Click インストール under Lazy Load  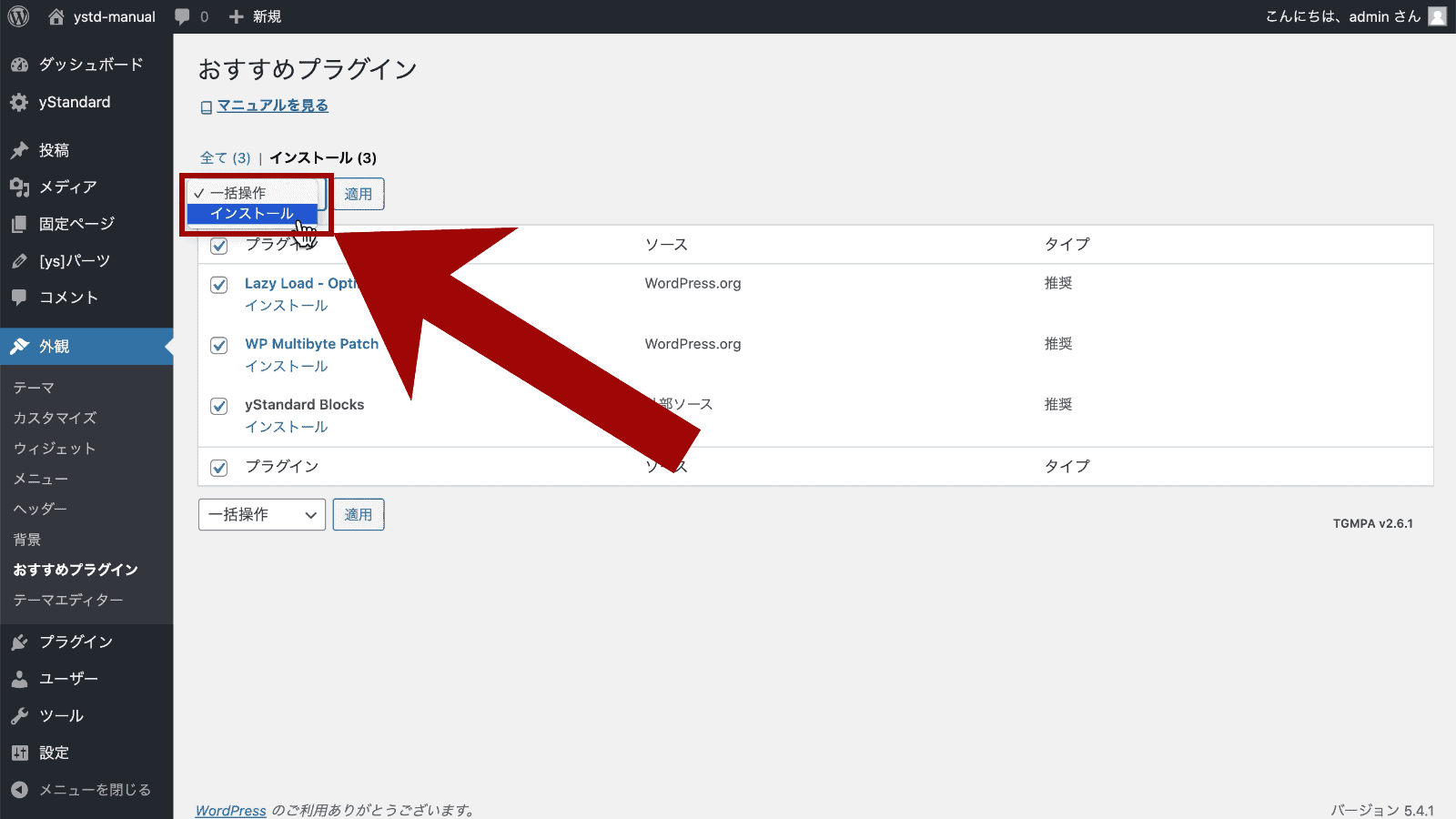pos(287,306)
